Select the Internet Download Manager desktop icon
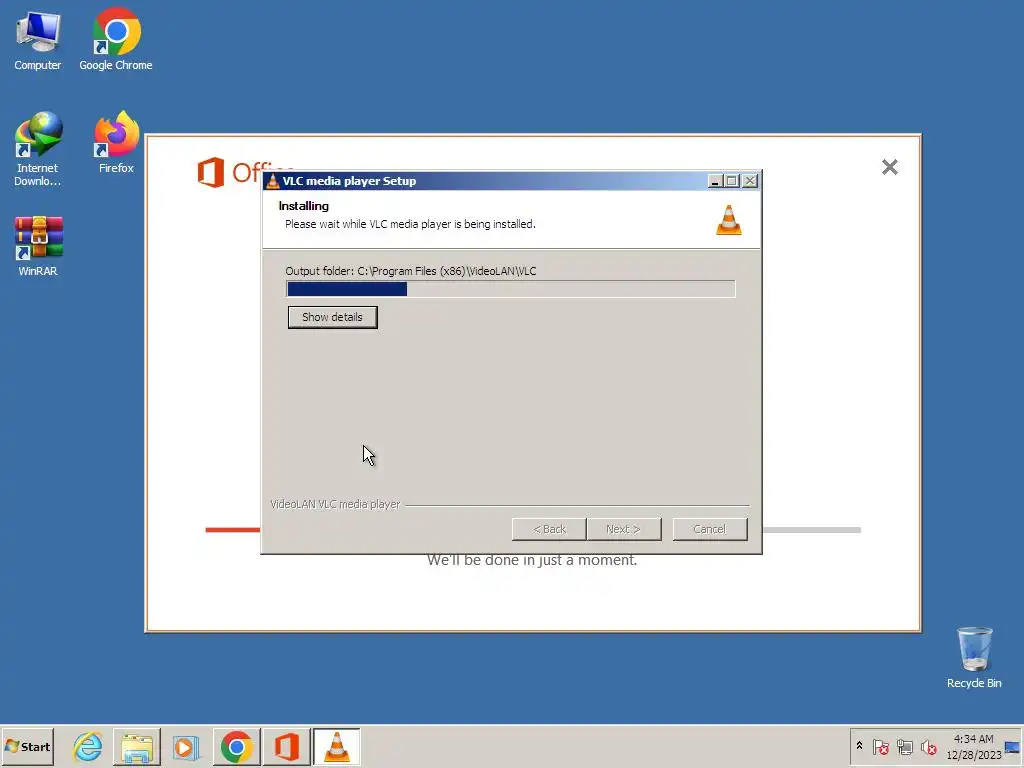1024x768 pixels. pos(38,150)
